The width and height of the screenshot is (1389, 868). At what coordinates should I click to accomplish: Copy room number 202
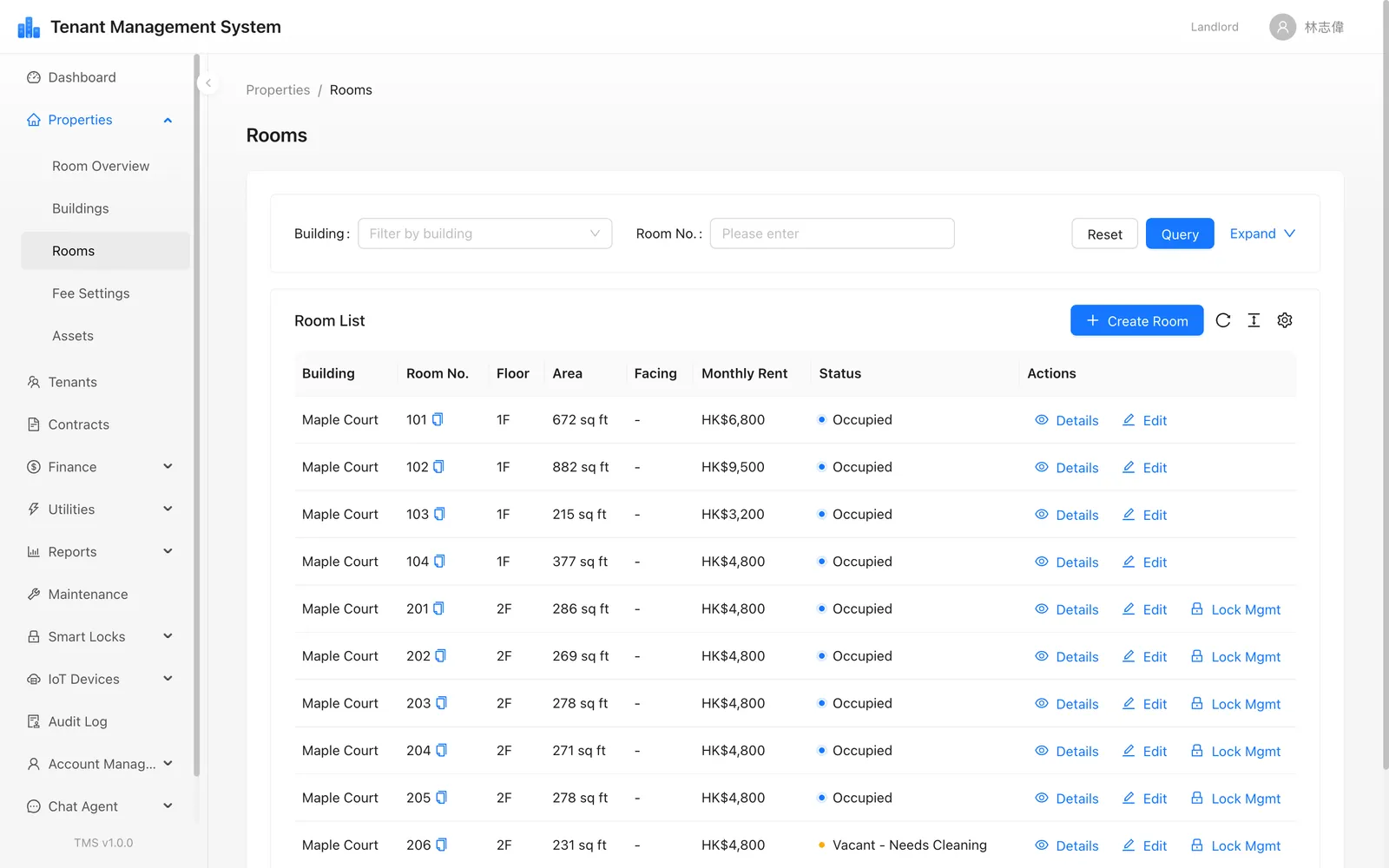point(440,656)
